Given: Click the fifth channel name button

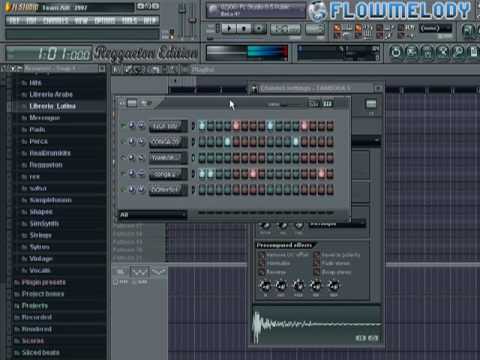Looking at the screenshot, I should pos(168,190).
